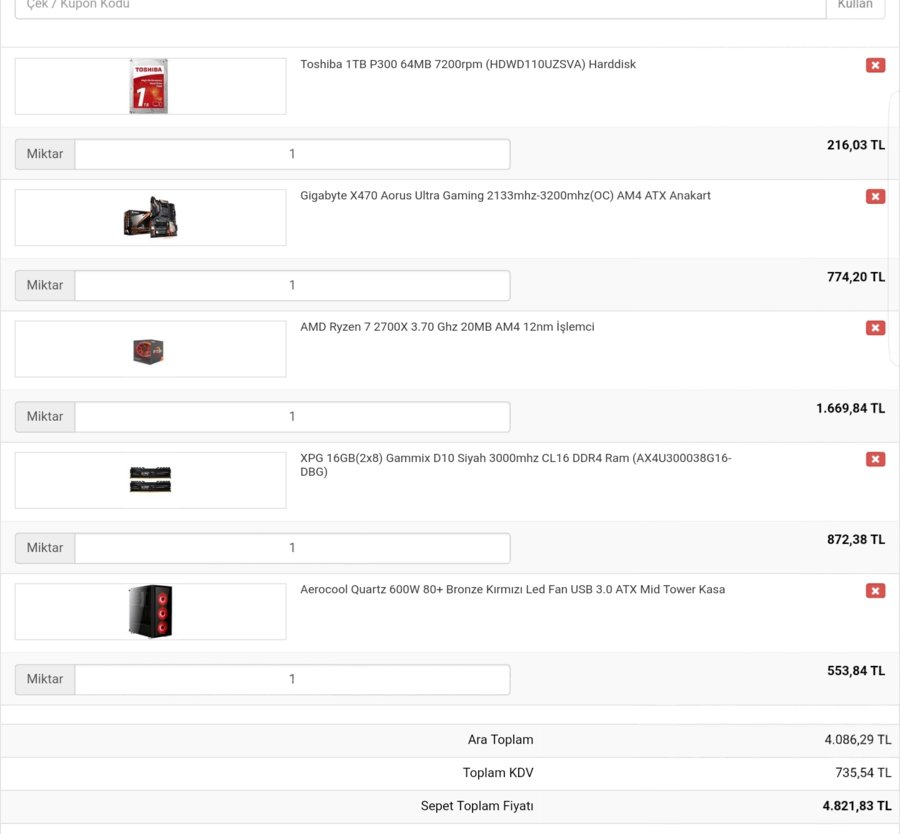Open Toshiba 1TB P300 Harddisk product link
Image resolution: width=900 pixels, height=834 pixels.
468,64
